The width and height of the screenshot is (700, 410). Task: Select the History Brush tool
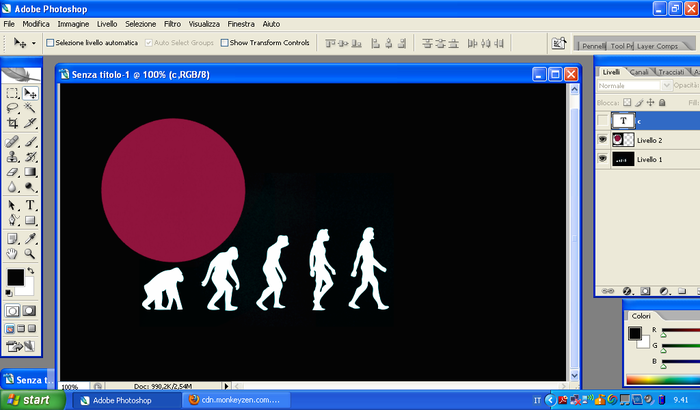click(30, 157)
